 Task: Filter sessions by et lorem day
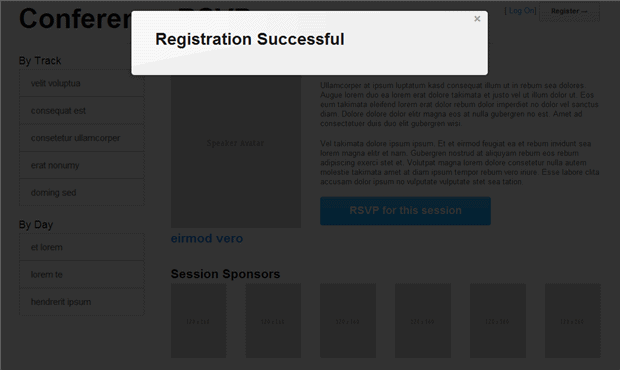tap(81, 247)
